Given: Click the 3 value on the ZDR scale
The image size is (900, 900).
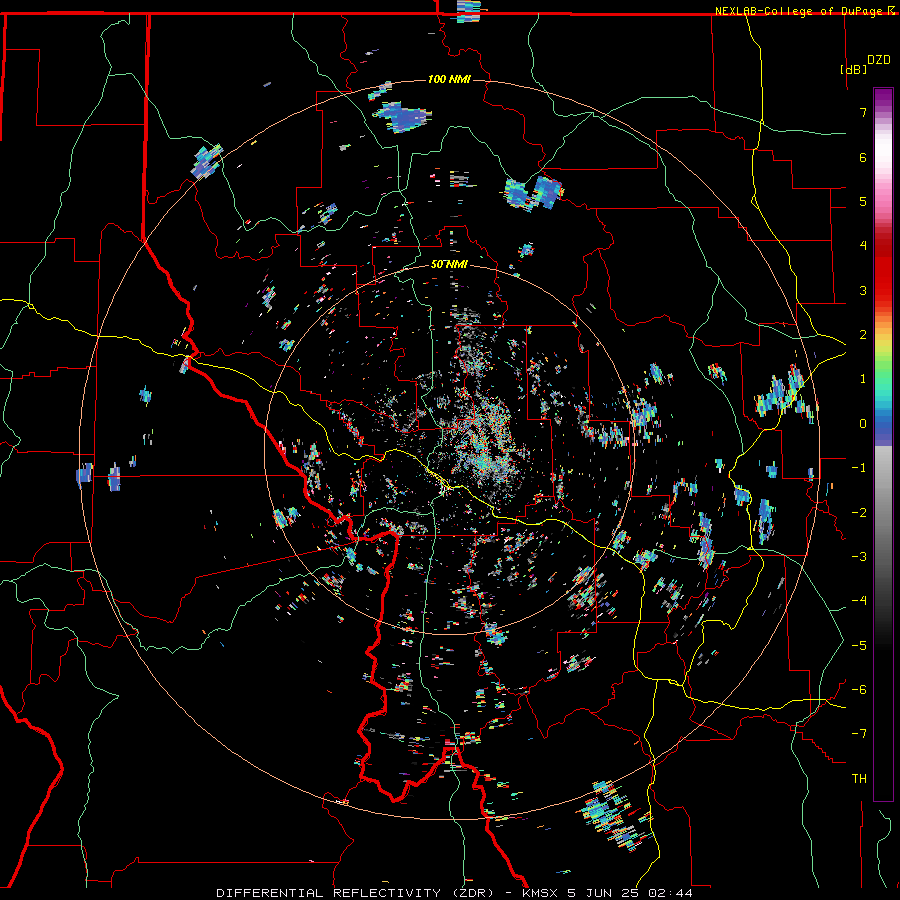Looking at the screenshot, I should [x=863, y=290].
